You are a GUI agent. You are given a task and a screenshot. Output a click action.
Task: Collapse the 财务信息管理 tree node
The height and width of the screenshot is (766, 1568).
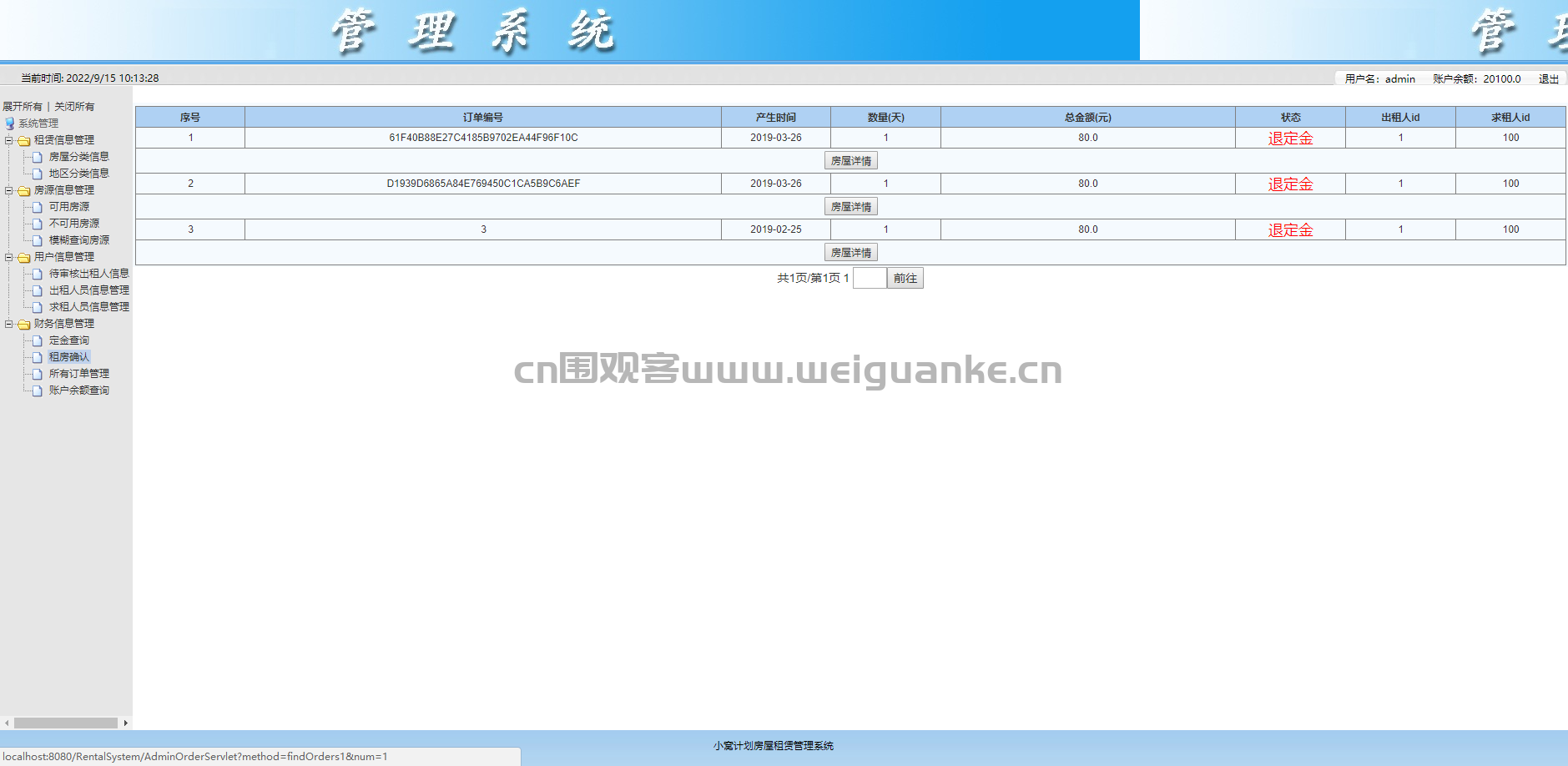tap(8, 324)
